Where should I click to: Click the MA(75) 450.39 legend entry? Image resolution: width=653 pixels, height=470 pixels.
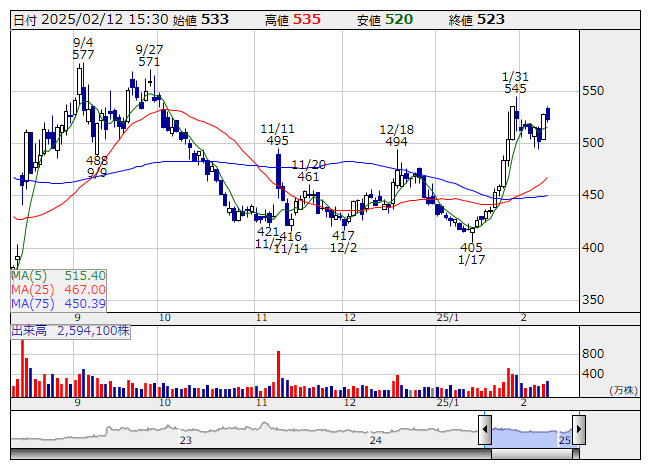pos(58,304)
